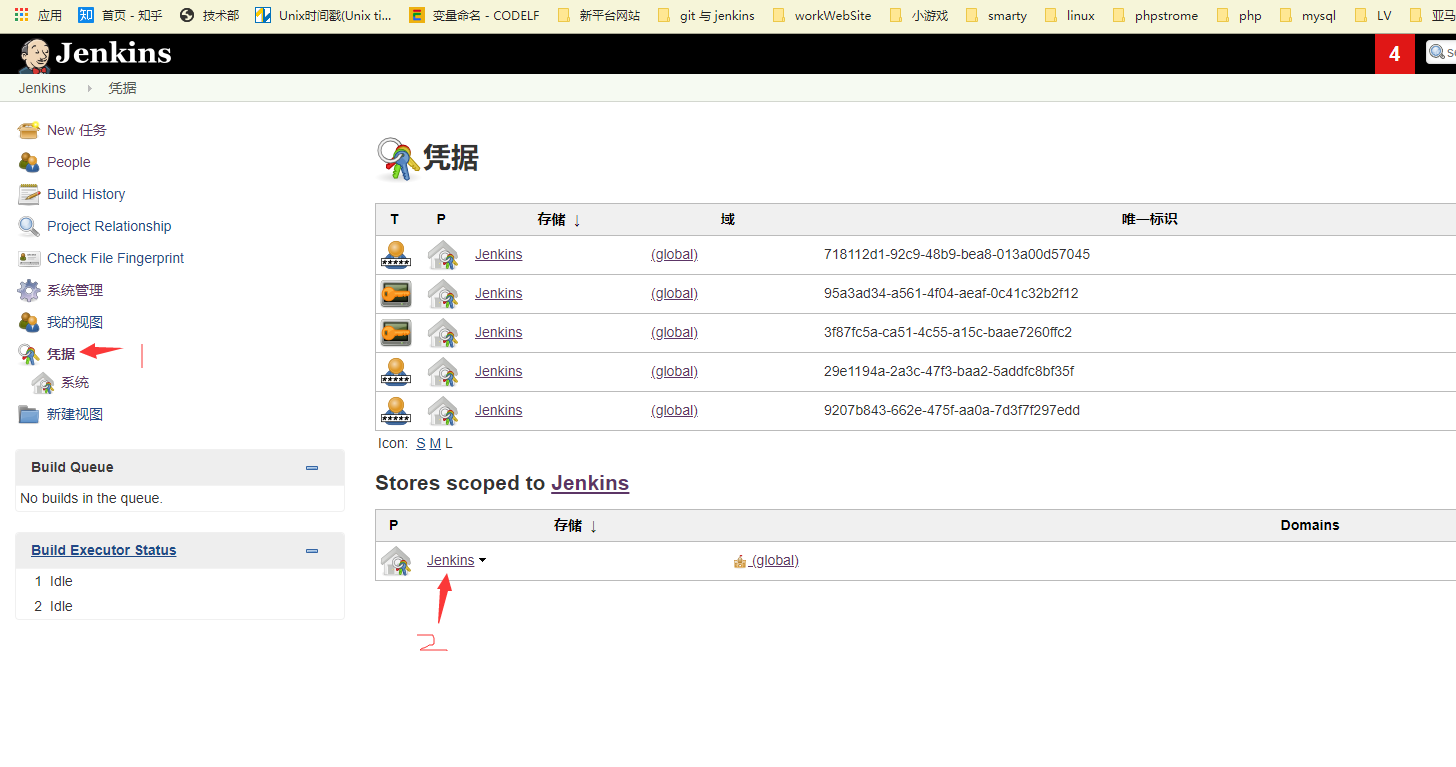Open dropdown arrow next to Jenkins store
The image size is (1456, 767).
pos(482,561)
